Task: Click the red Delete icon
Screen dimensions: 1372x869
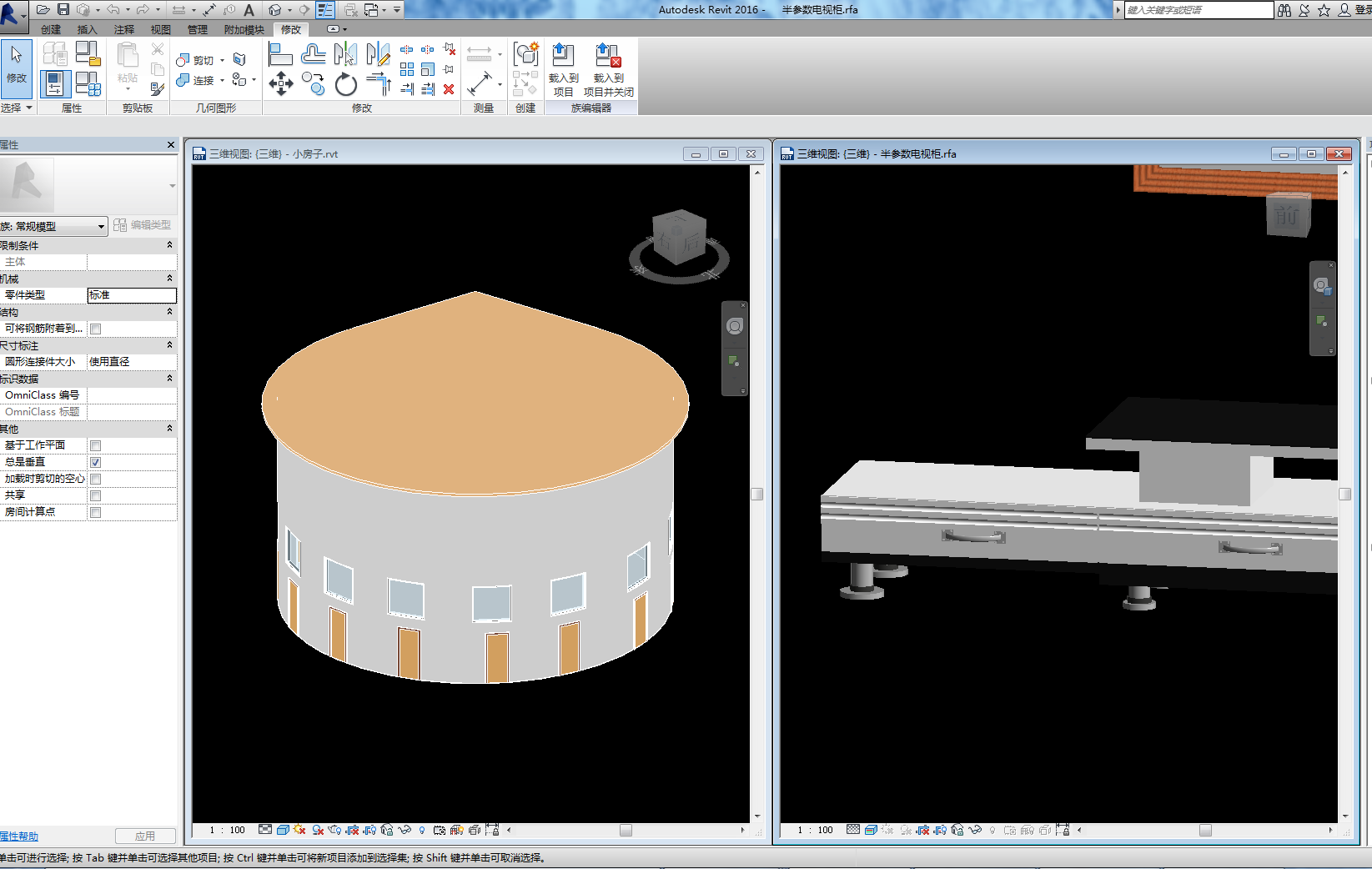Action: click(x=449, y=89)
